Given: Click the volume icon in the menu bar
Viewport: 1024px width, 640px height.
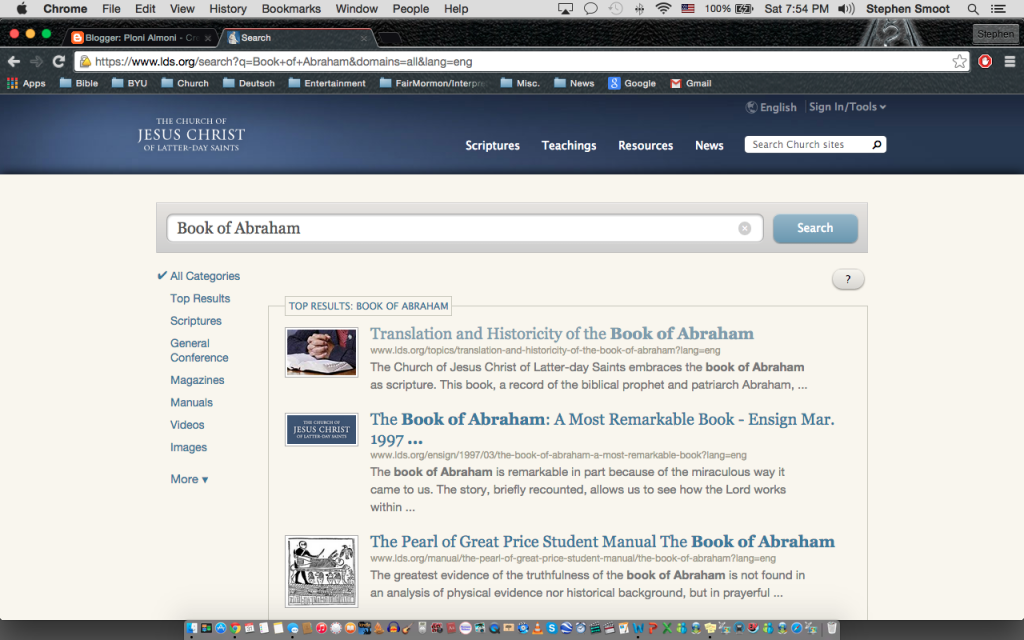Looking at the screenshot, I should click(846, 8).
